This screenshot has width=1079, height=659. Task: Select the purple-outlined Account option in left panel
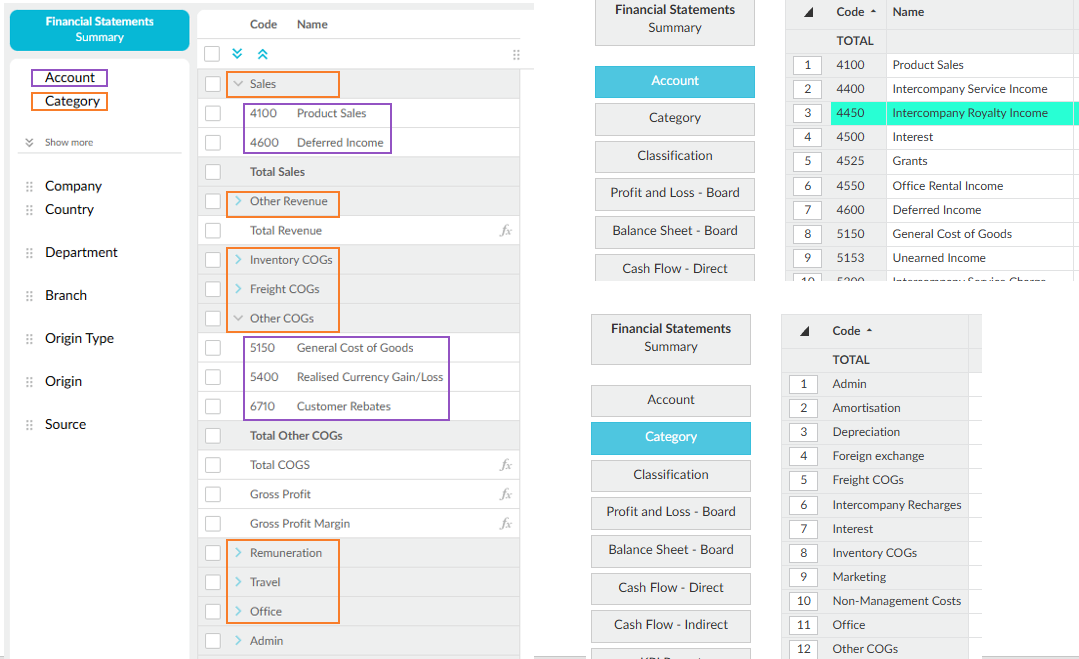[69, 78]
